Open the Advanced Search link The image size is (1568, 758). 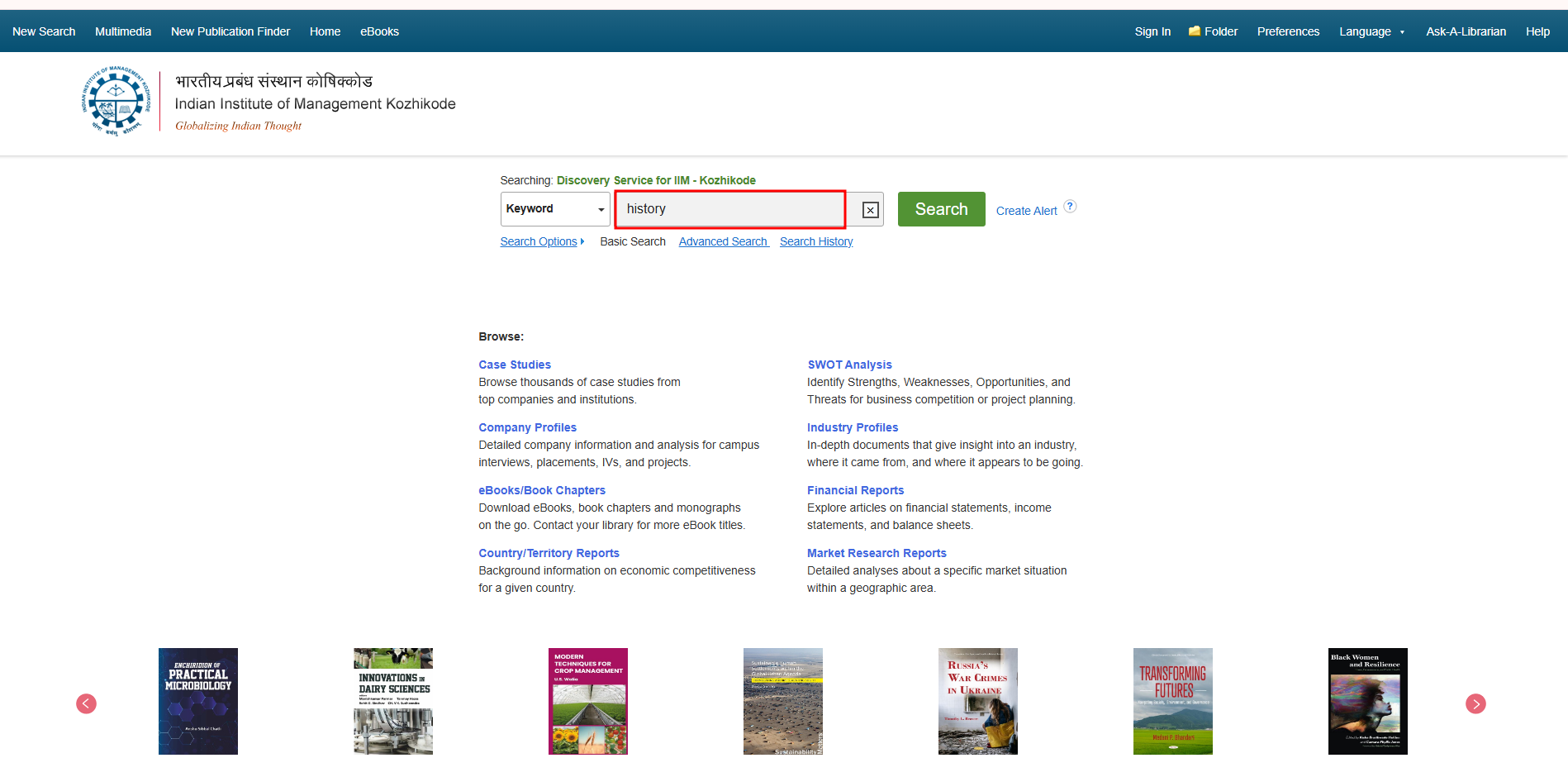point(723,241)
